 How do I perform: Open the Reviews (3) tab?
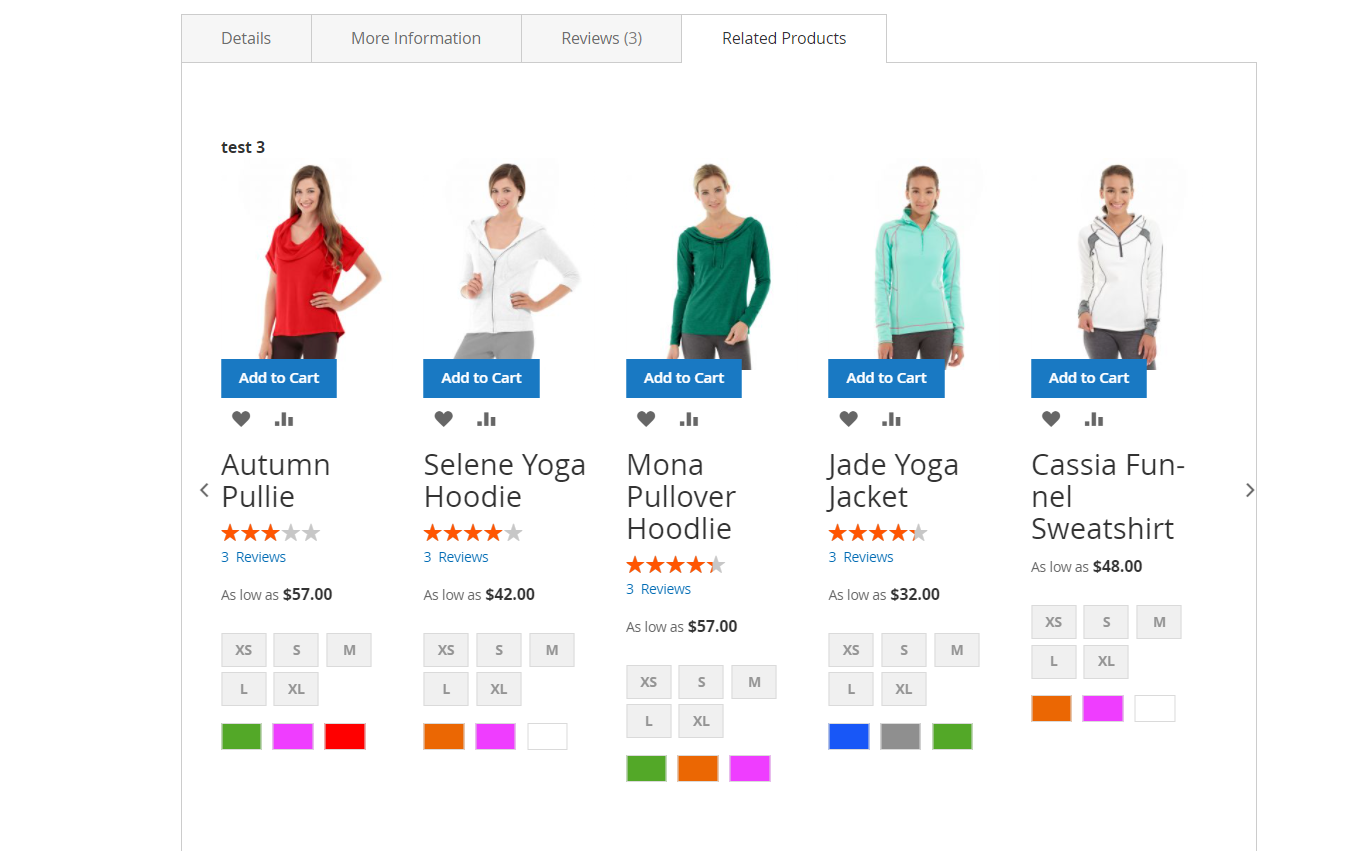coord(601,39)
